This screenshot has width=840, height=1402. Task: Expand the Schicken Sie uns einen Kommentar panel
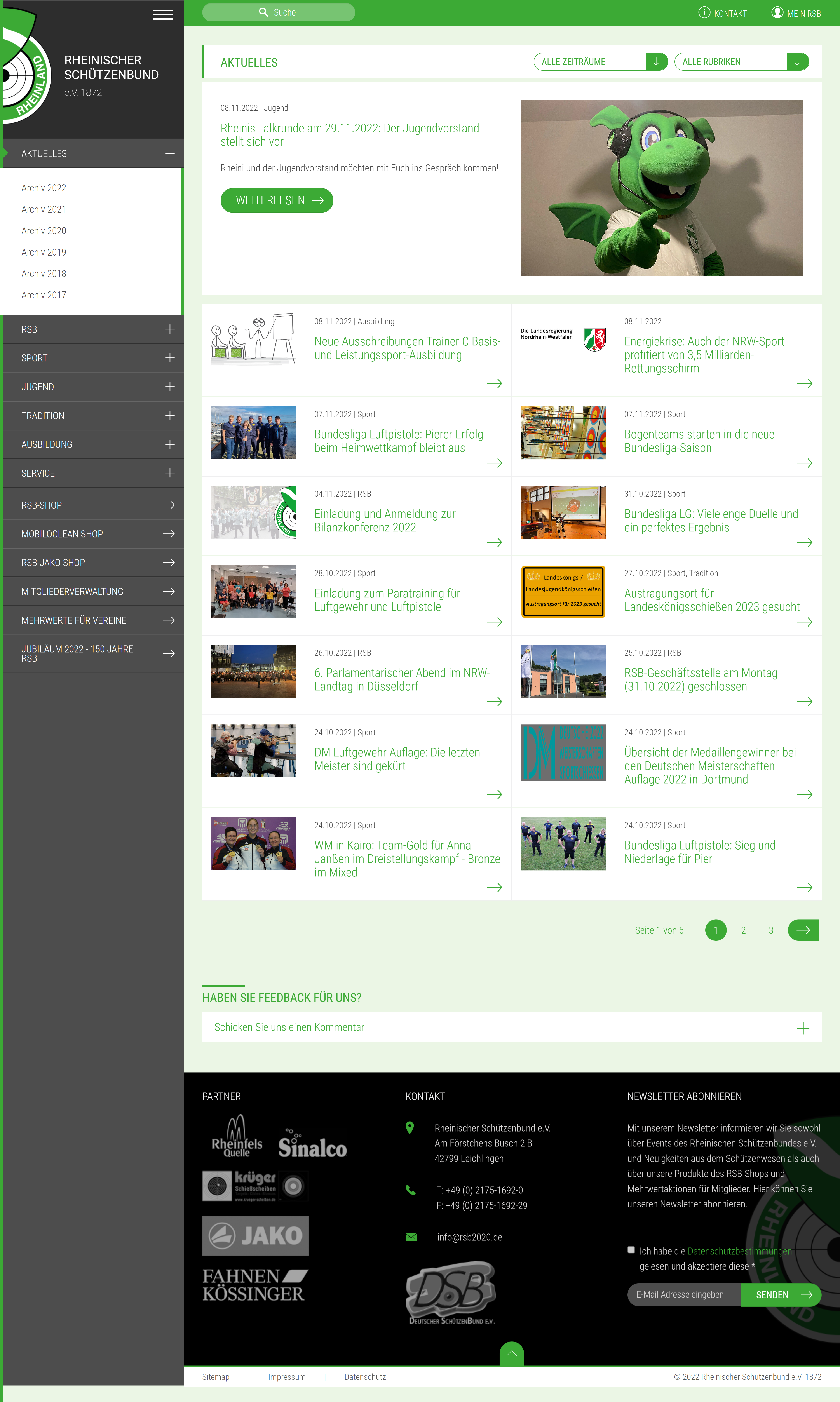click(512, 1027)
